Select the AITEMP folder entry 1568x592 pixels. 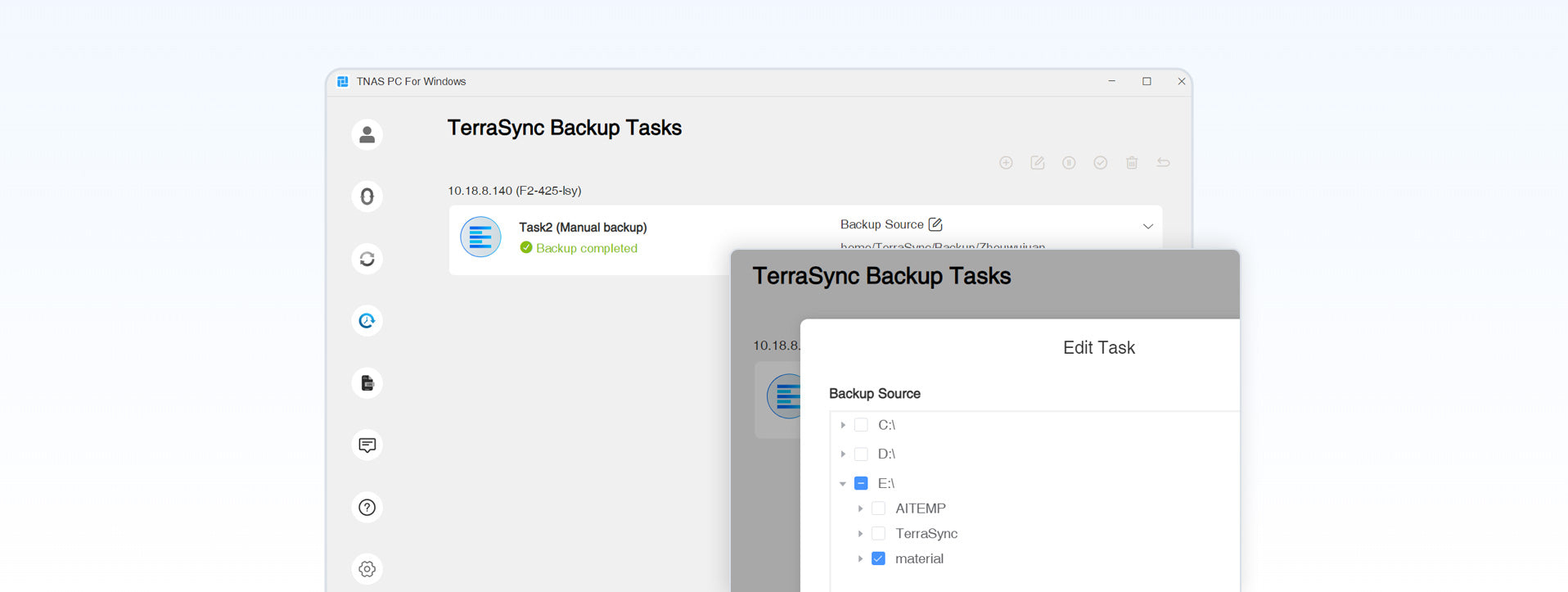(x=920, y=508)
